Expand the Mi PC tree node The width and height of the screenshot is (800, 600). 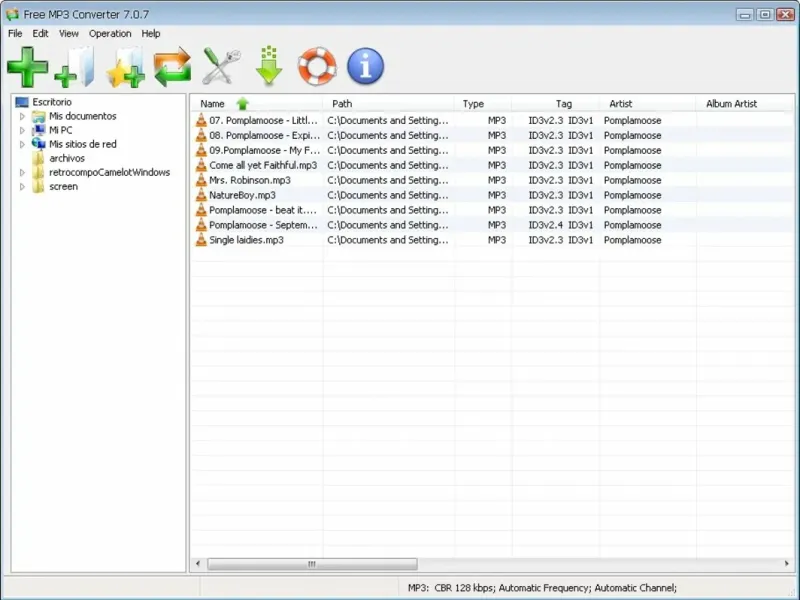click(x=22, y=130)
